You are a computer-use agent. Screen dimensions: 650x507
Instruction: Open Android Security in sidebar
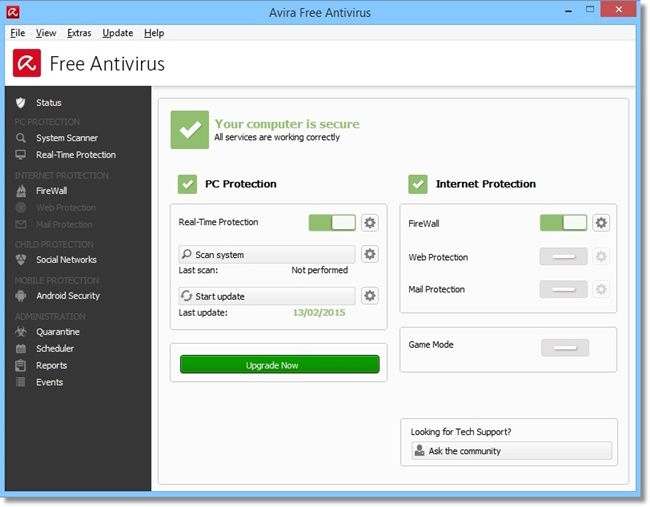(x=68, y=296)
